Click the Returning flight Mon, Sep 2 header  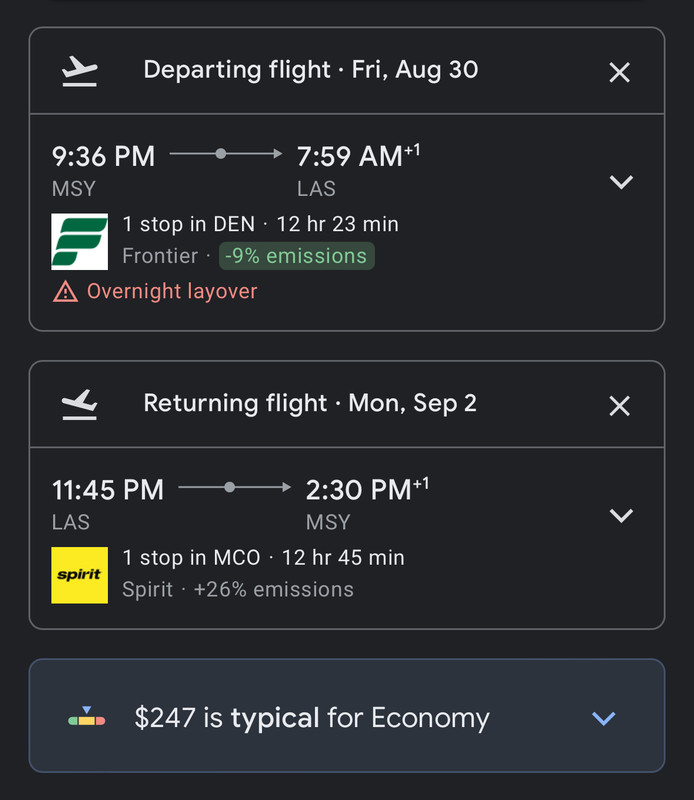[310, 403]
